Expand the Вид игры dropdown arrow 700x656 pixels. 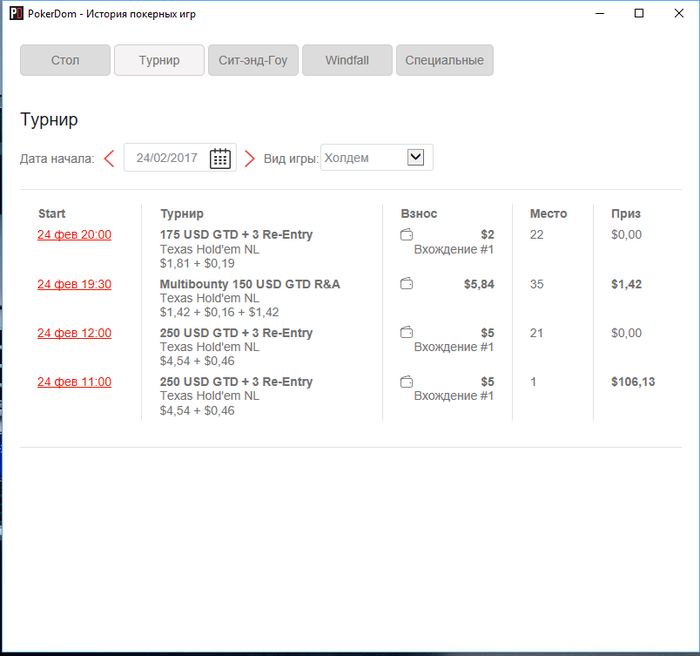click(415, 157)
